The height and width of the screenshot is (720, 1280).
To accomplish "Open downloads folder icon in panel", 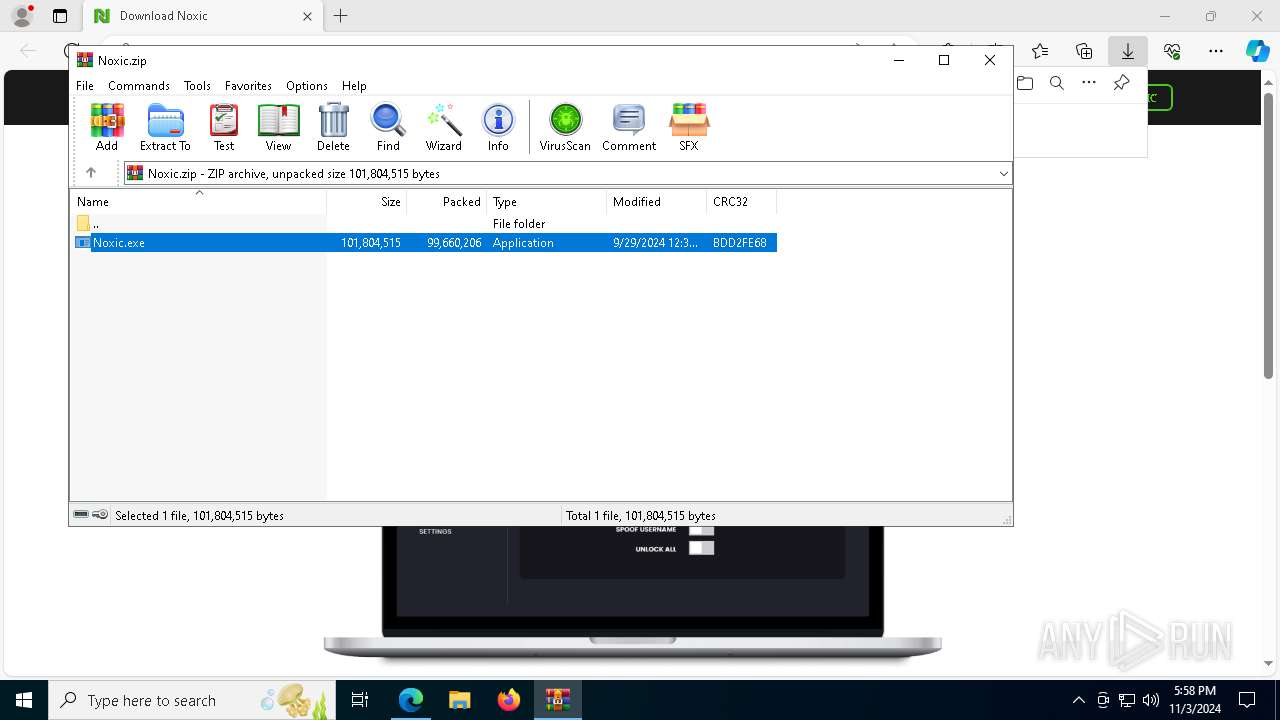I will click(1025, 83).
